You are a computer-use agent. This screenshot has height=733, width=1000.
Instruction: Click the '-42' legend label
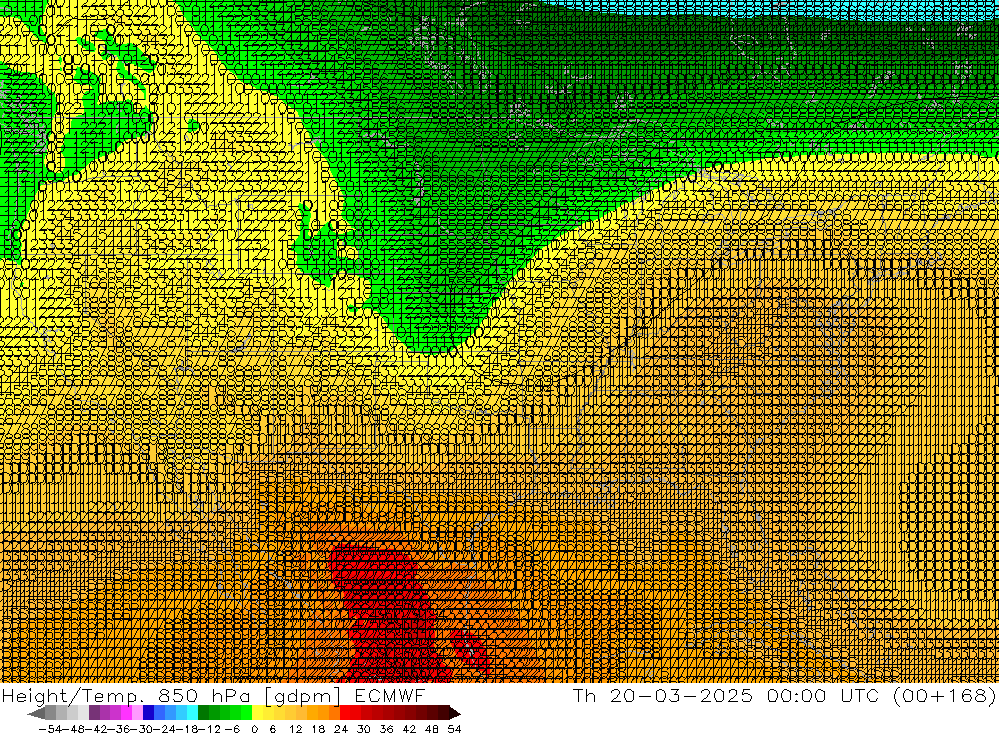pyautogui.click(x=97, y=729)
